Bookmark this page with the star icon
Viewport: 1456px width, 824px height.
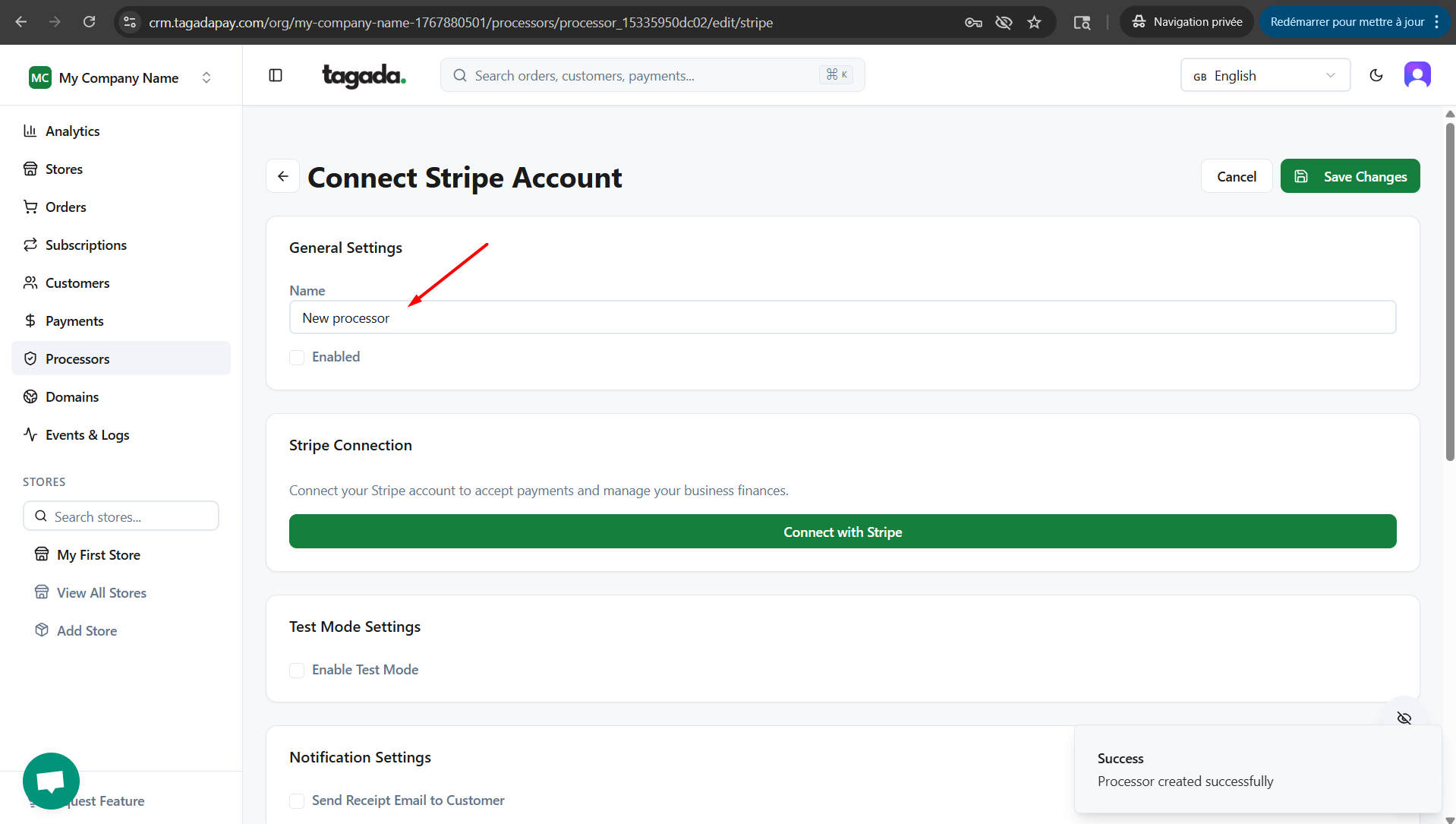click(1034, 22)
